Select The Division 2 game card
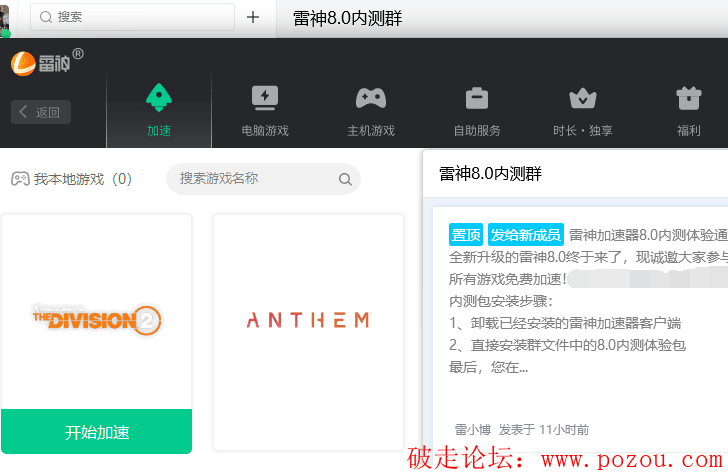 [96, 320]
